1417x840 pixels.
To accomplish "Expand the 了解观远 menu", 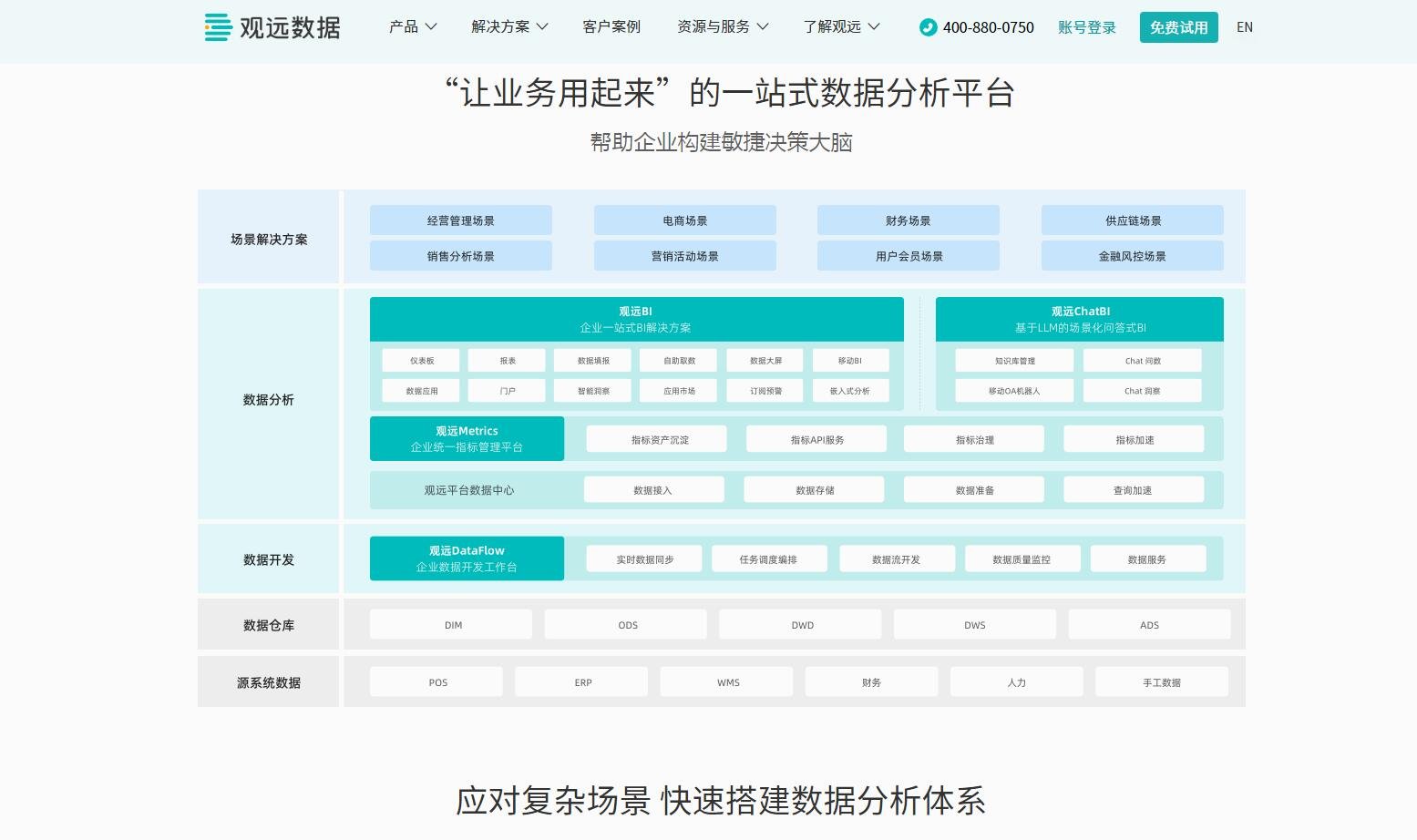I will pyautogui.click(x=839, y=27).
